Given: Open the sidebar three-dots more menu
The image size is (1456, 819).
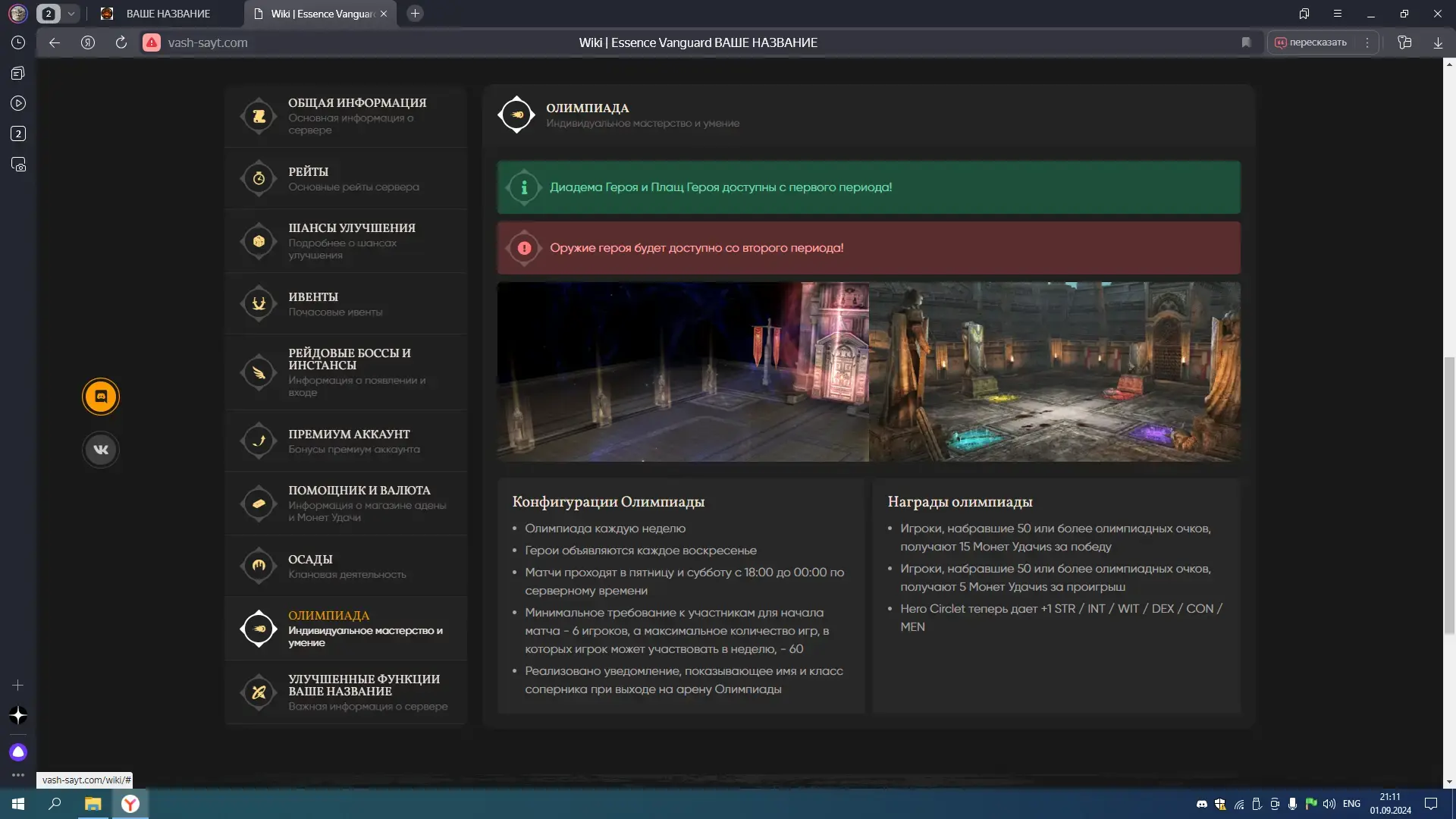Looking at the screenshot, I should coord(18,775).
